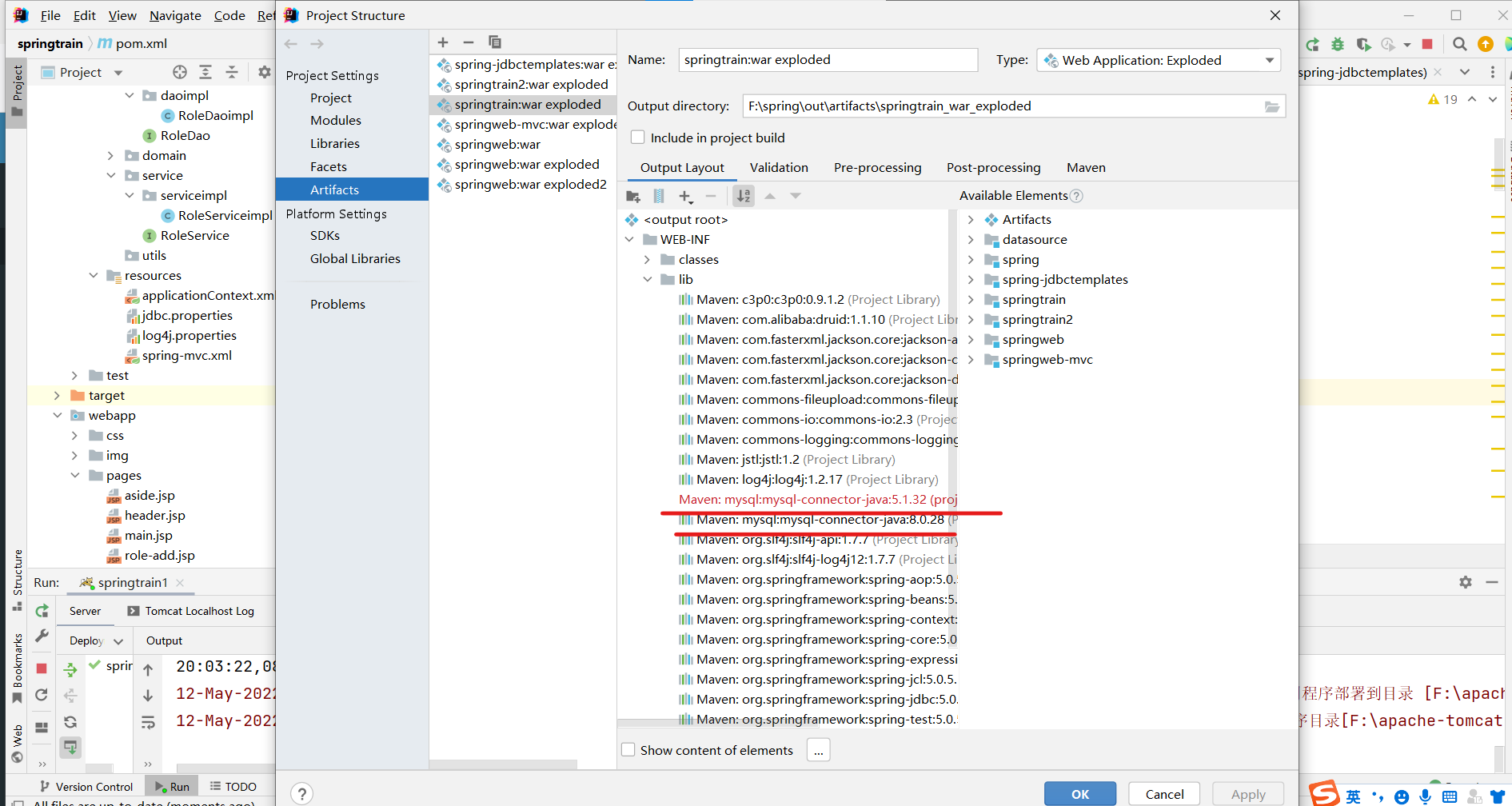
Task: Expand springtrain2 in Available Elements
Action: point(971,320)
